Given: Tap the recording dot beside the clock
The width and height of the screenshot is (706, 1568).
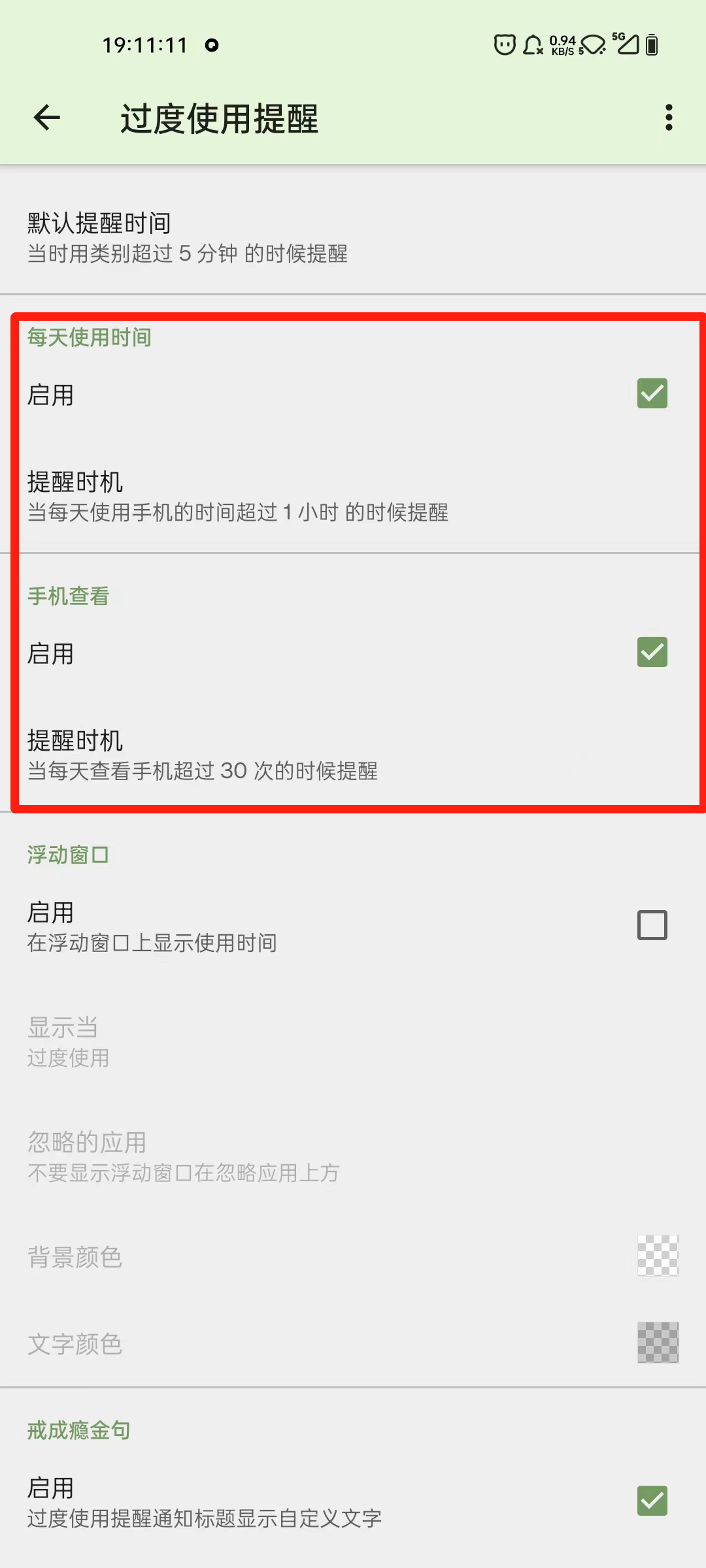Looking at the screenshot, I should pyautogui.click(x=211, y=45).
